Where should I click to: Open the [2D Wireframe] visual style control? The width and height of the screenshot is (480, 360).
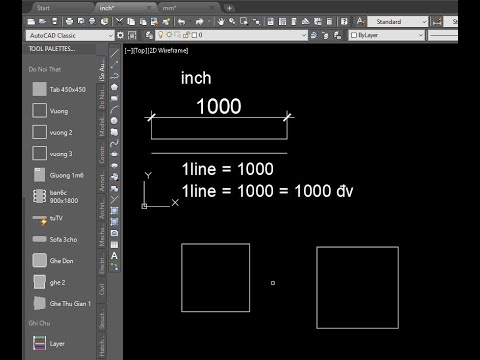pos(168,51)
